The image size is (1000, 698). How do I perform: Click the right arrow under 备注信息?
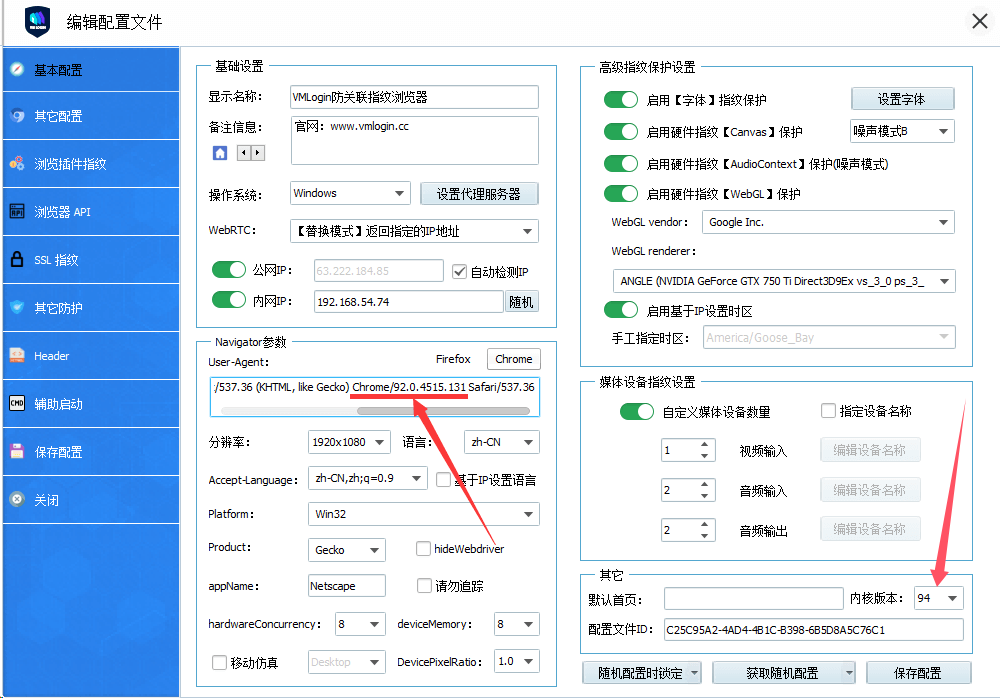(258, 153)
